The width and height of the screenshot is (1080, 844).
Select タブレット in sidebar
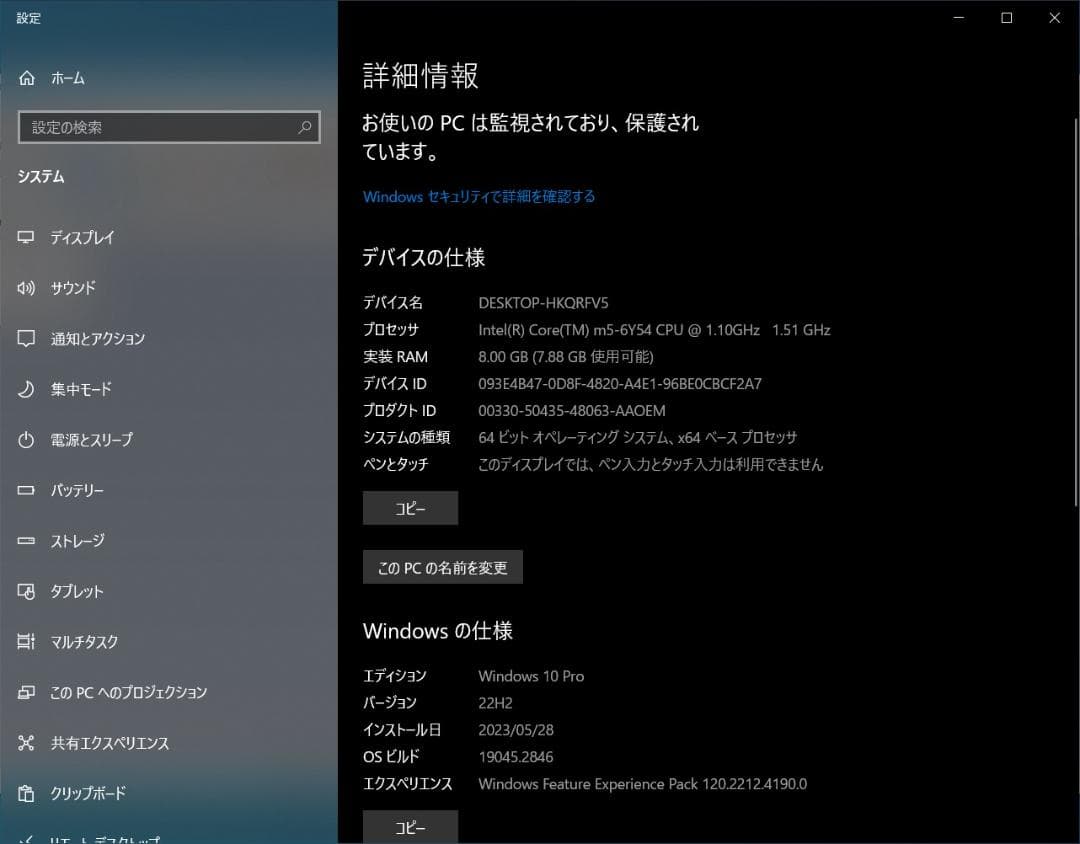(x=77, y=591)
